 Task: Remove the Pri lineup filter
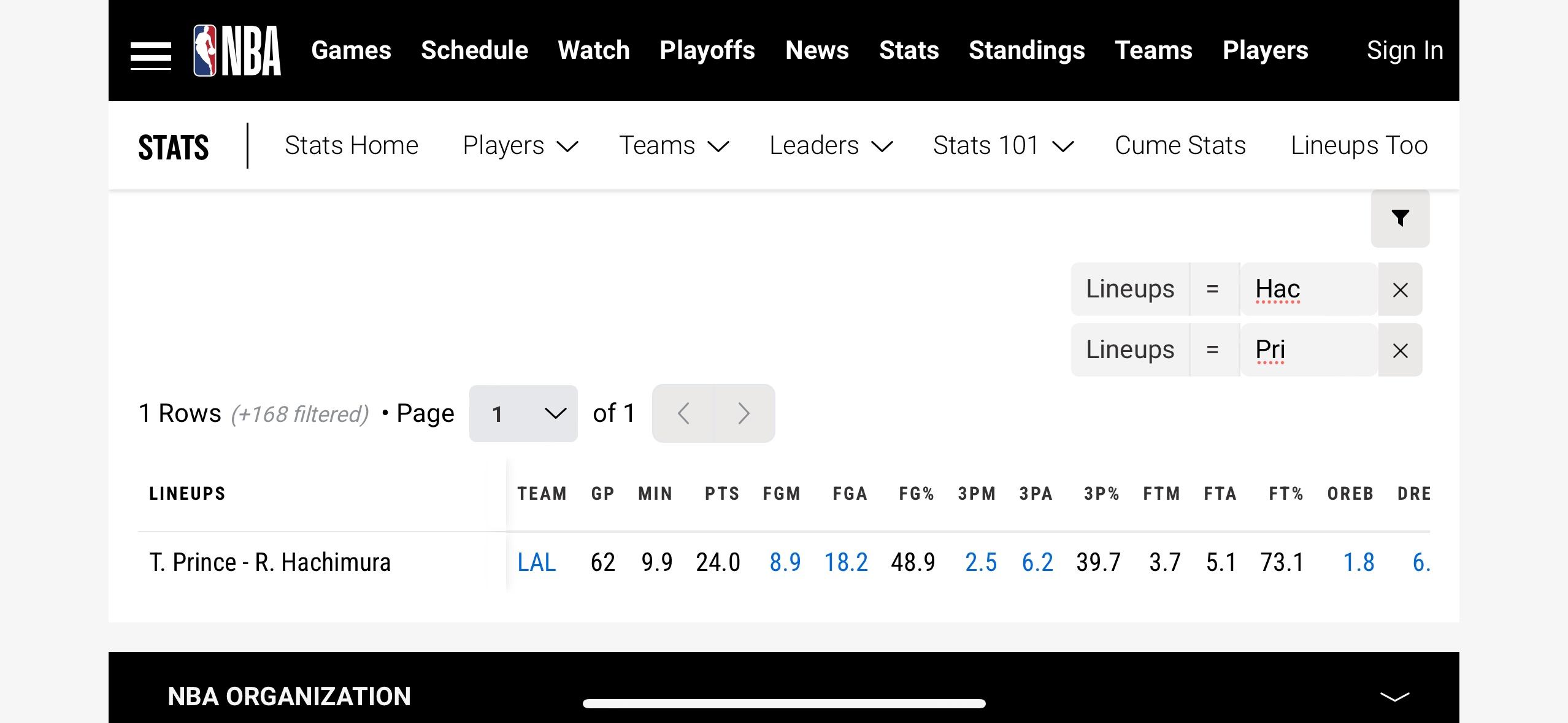tap(1400, 351)
